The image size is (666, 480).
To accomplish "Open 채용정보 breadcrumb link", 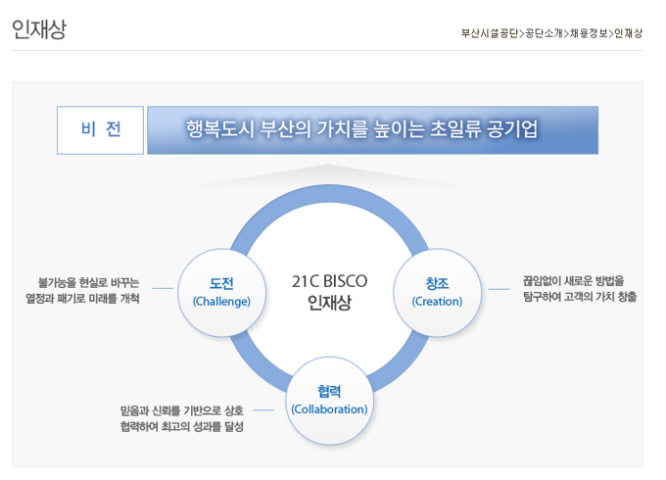I will point(589,33).
